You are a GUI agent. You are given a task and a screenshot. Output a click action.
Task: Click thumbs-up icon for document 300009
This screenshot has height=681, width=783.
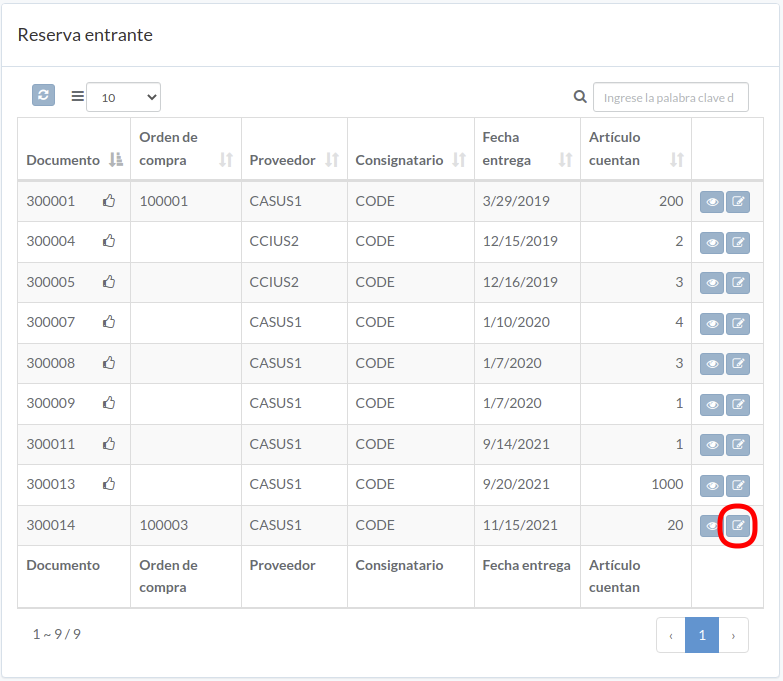click(109, 402)
